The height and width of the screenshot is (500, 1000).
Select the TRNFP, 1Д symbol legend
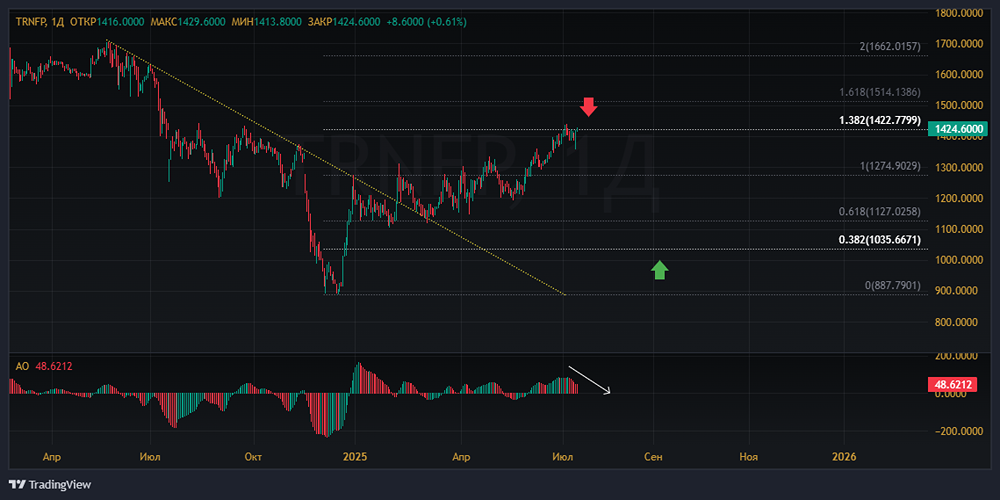tap(38, 22)
